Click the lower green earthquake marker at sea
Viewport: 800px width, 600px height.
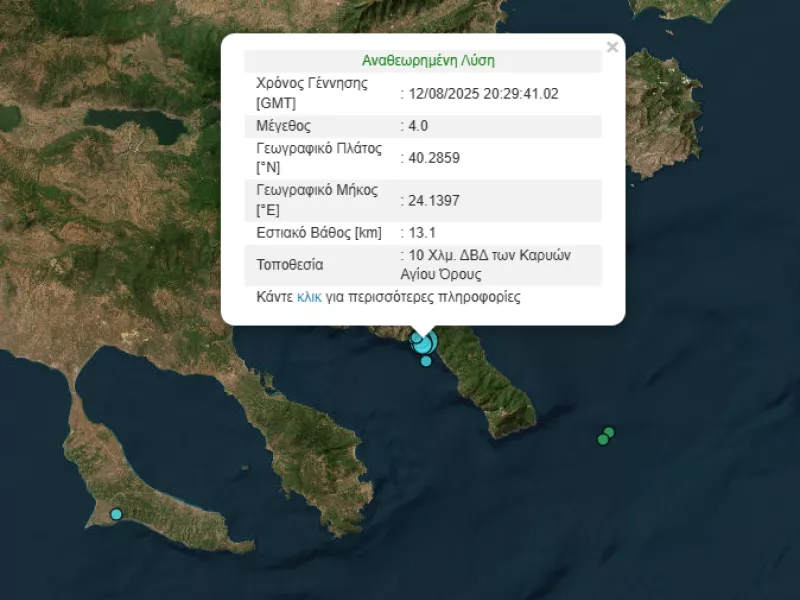(x=603, y=439)
